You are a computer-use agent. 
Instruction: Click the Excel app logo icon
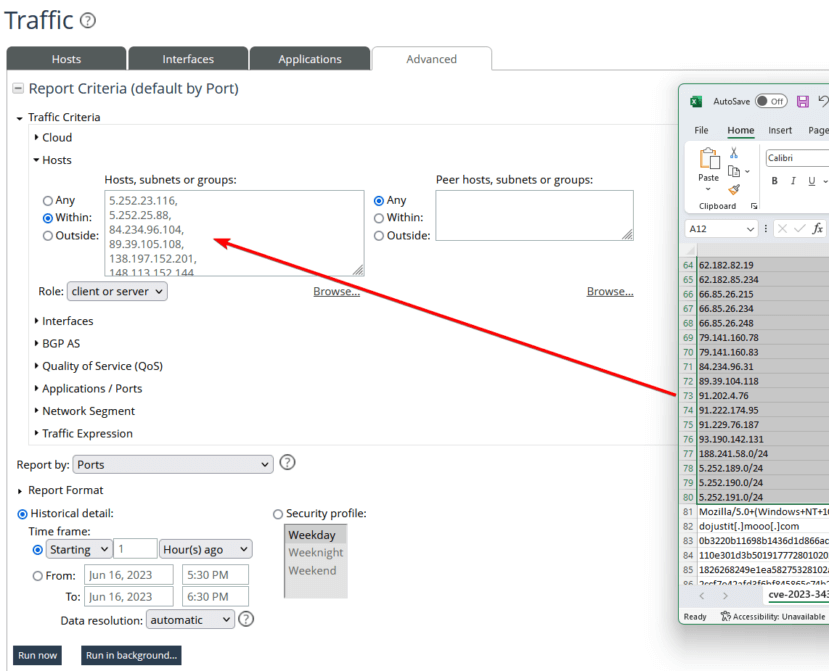coord(696,102)
